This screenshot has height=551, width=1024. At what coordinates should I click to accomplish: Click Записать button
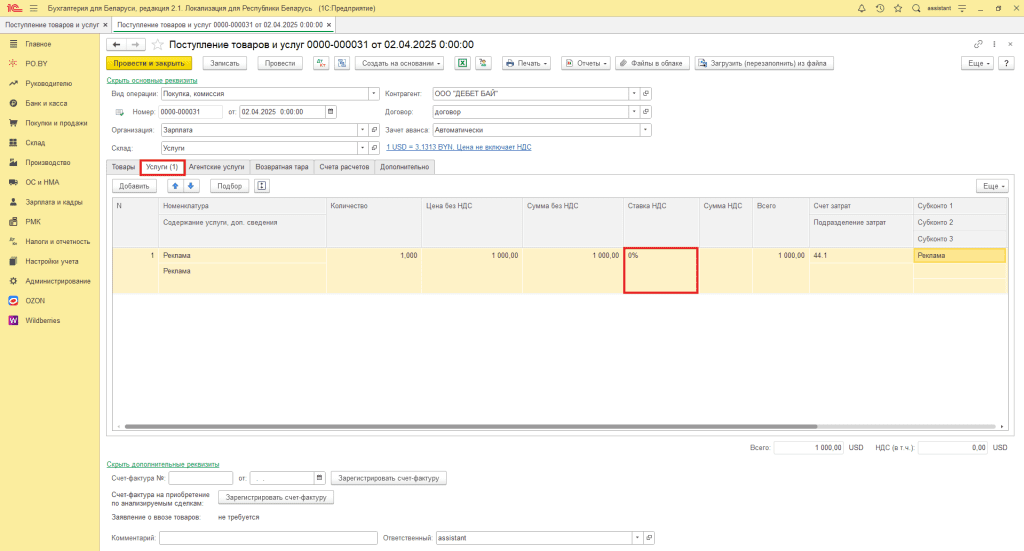click(225, 63)
